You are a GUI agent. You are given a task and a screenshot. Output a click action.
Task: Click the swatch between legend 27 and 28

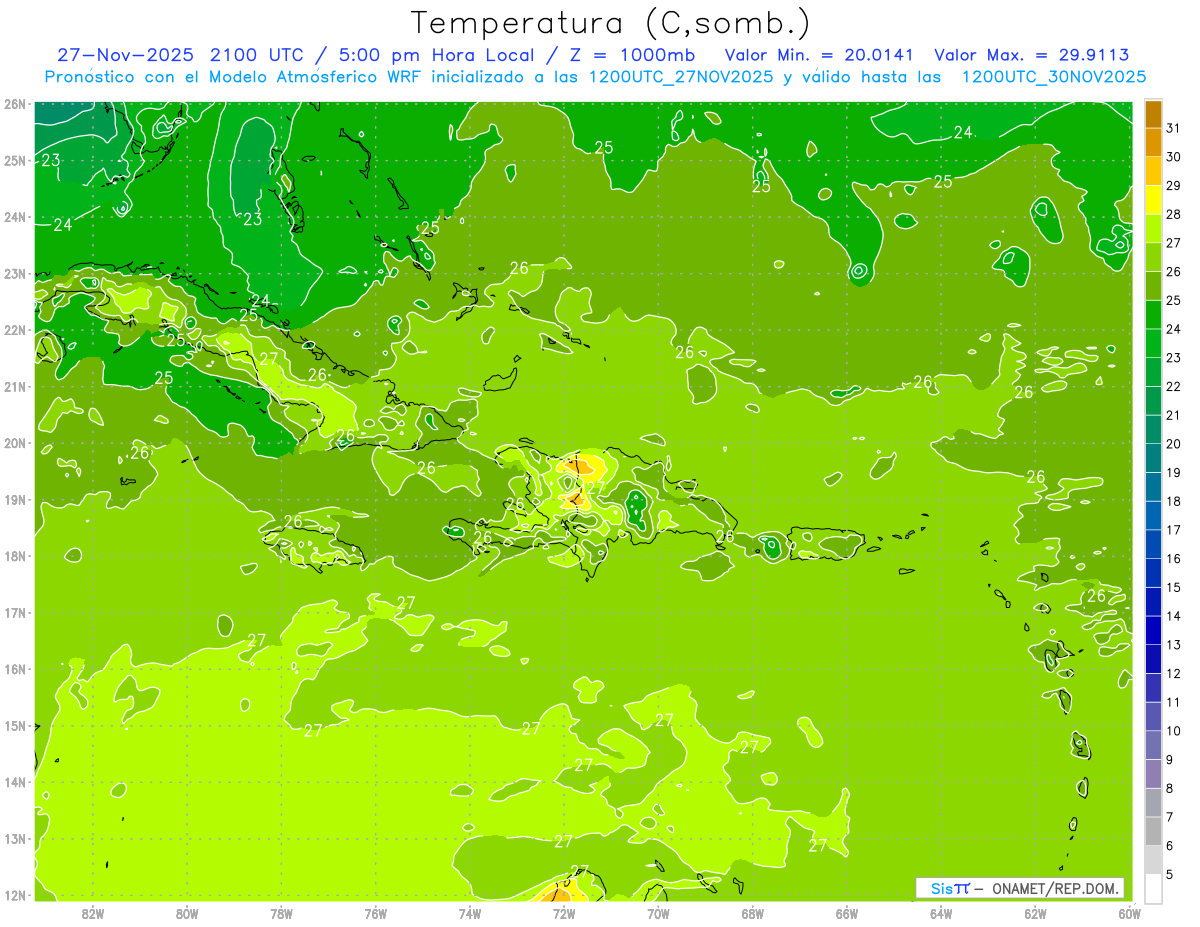point(1153,228)
